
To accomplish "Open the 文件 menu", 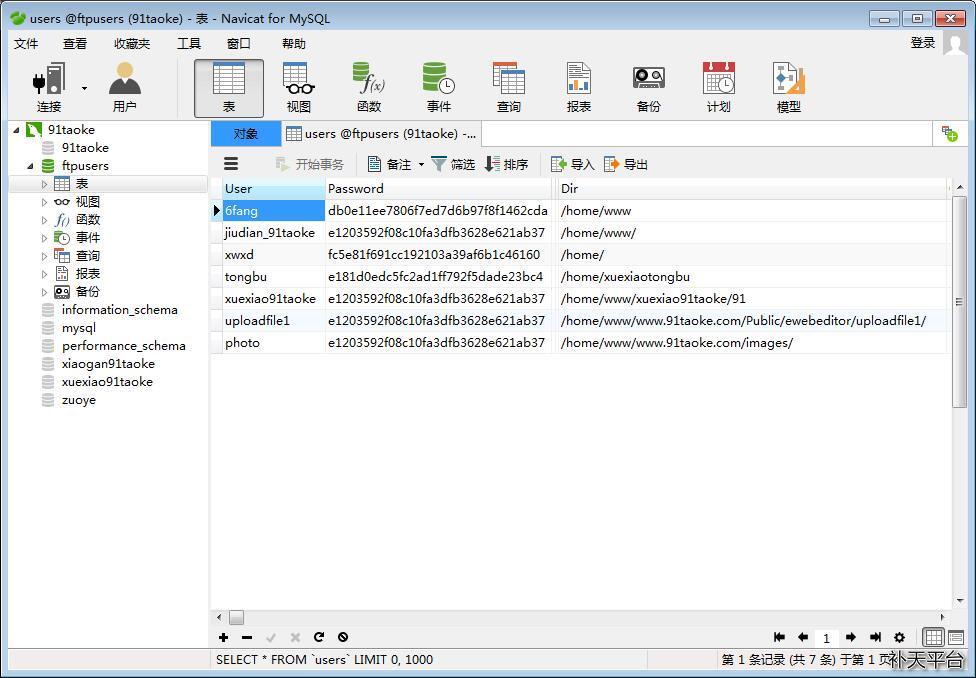I will [26, 44].
